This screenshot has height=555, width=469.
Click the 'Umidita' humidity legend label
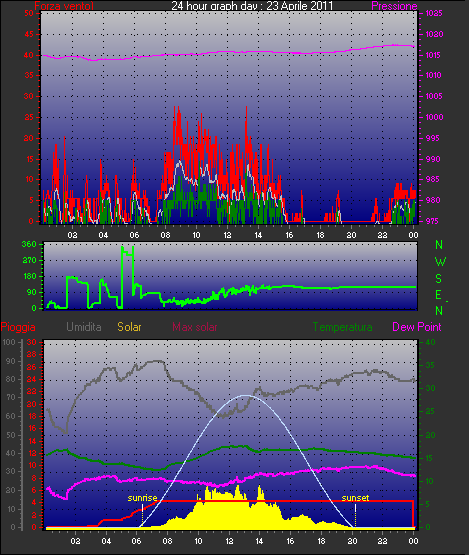84,327
